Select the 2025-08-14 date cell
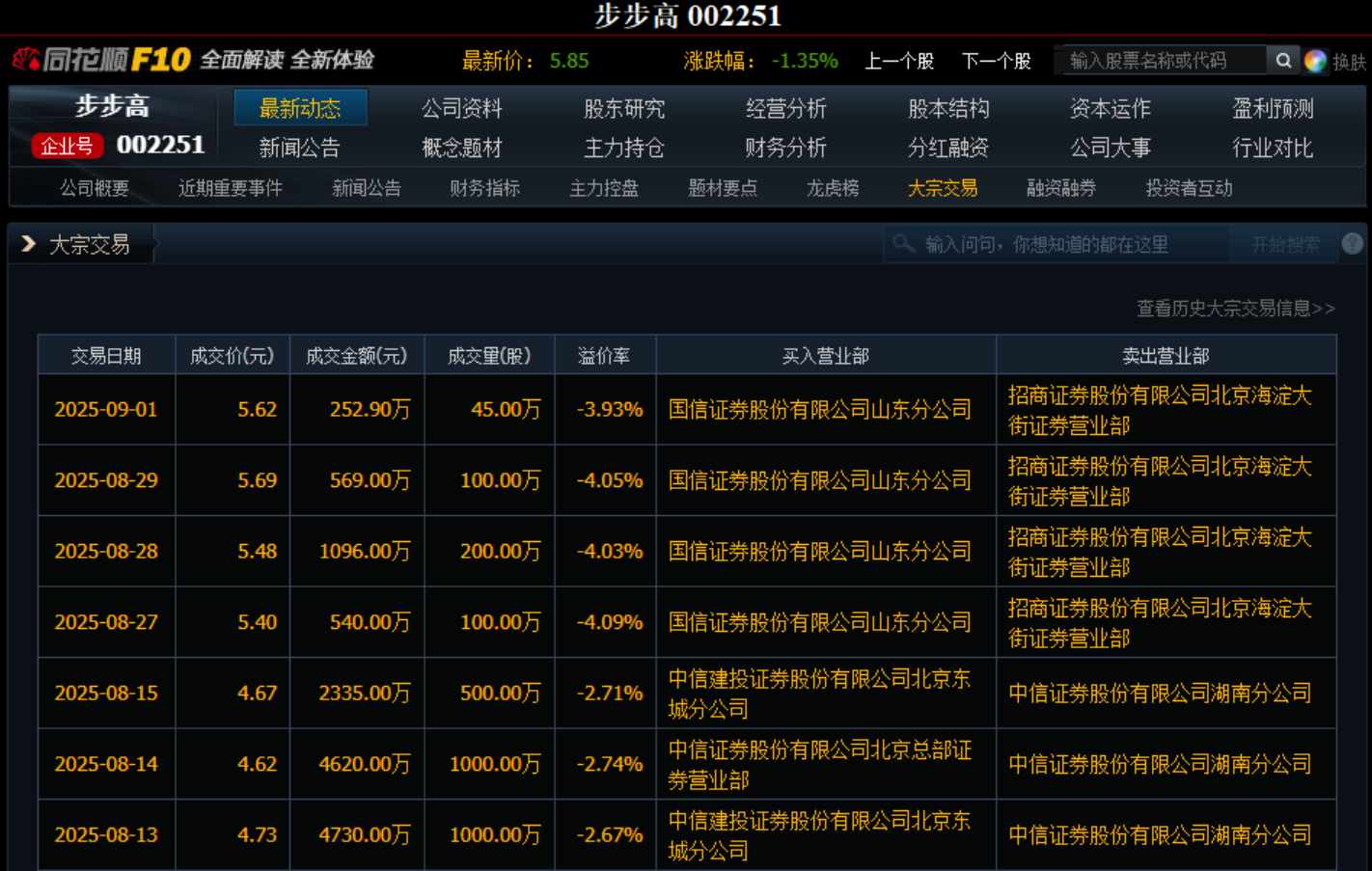This screenshot has width=1372, height=871. click(106, 764)
